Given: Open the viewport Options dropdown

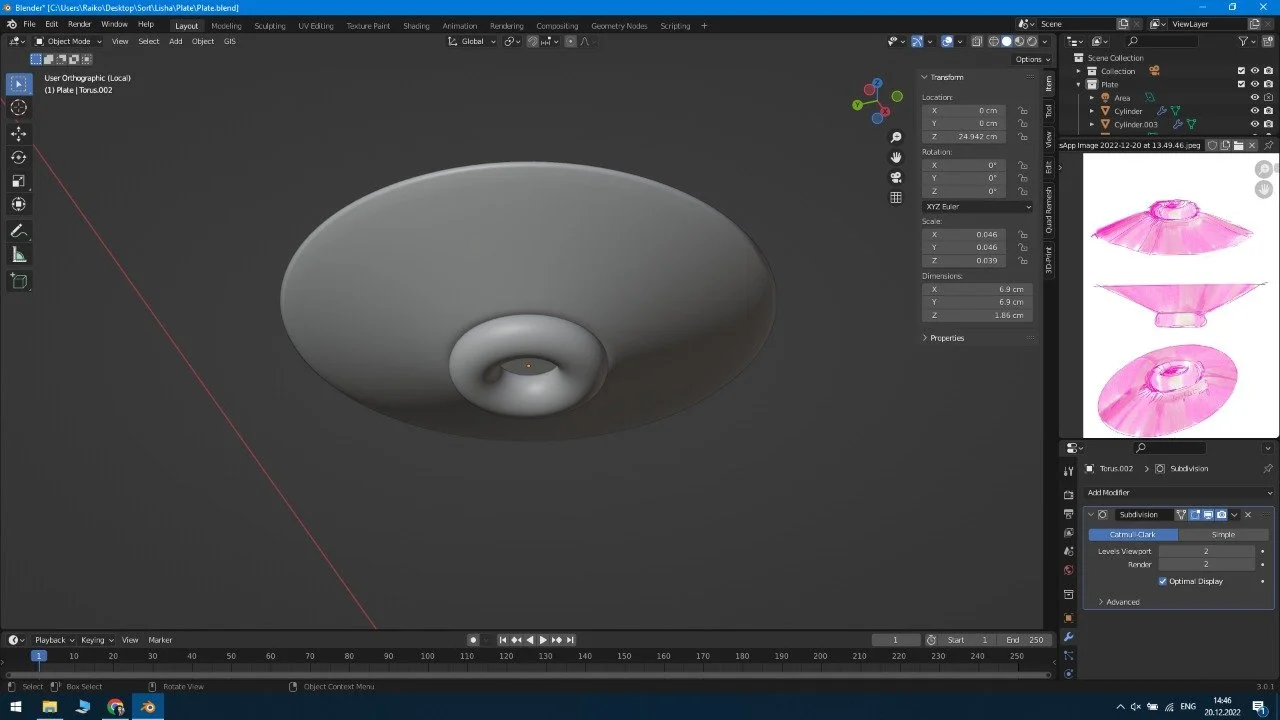Looking at the screenshot, I should point(1031,59).
